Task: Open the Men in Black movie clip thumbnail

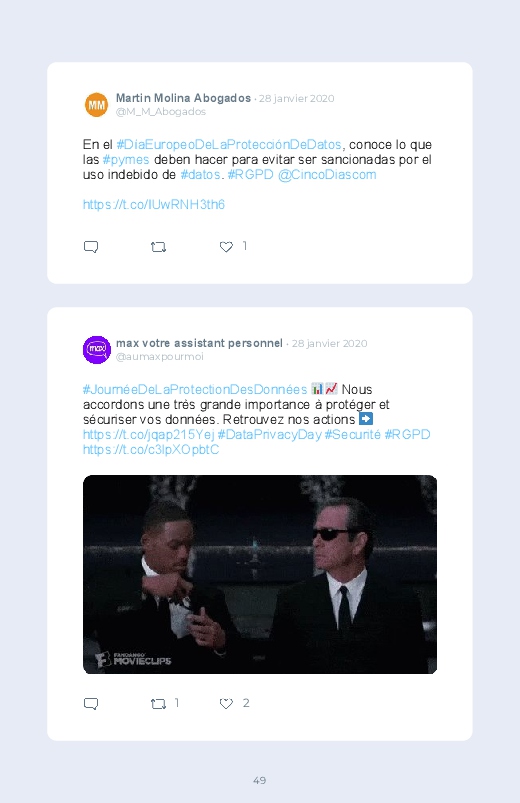Action: click(x=260, y=575)
